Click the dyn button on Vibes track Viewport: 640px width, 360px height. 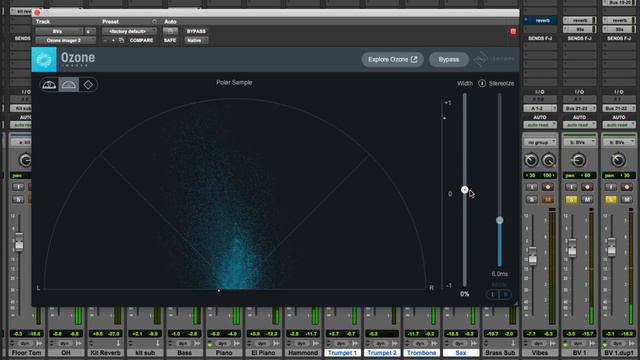pyautogui.click(x=539, y=344)
